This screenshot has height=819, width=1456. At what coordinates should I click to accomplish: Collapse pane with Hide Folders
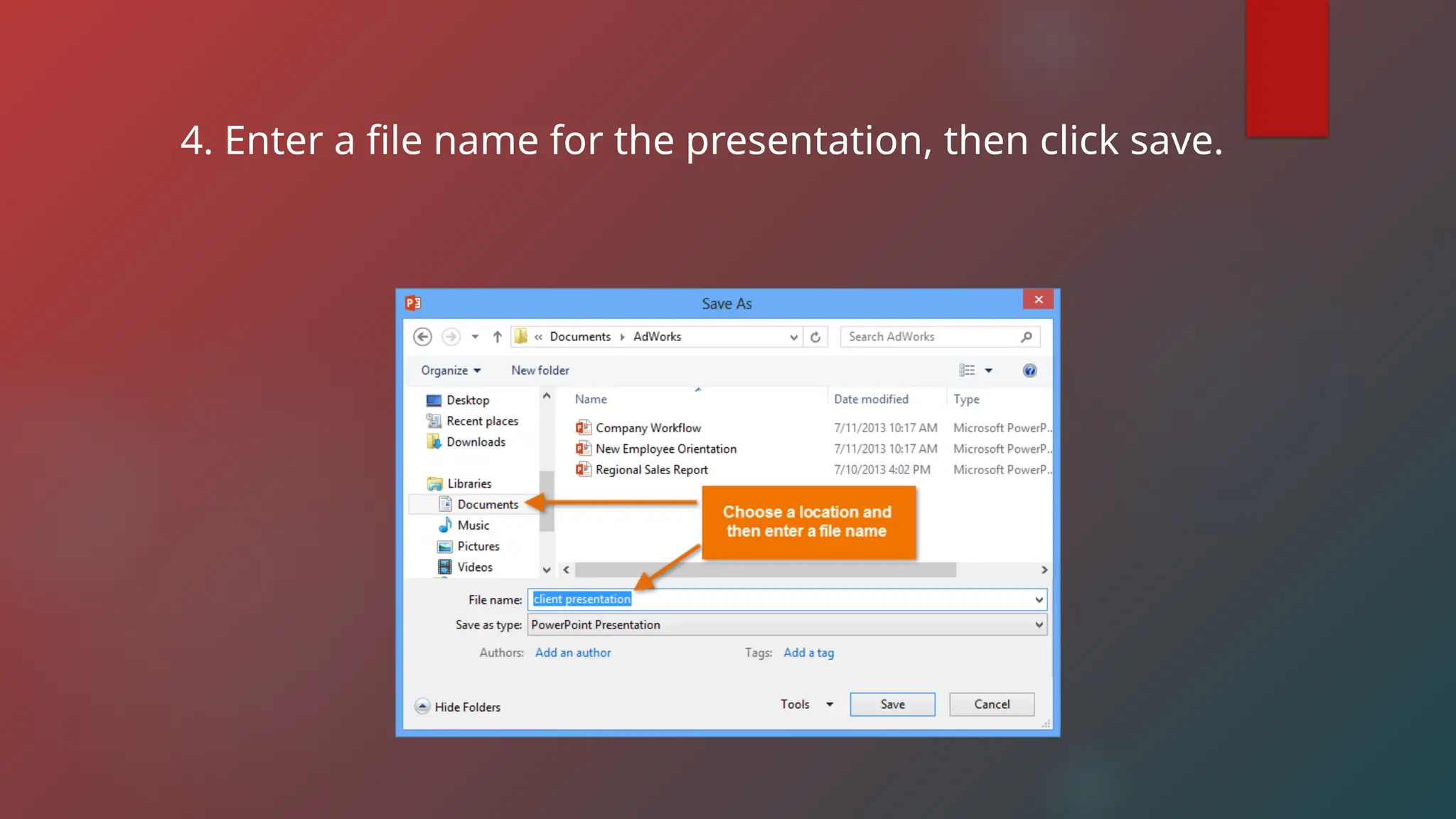click(458, 707)
